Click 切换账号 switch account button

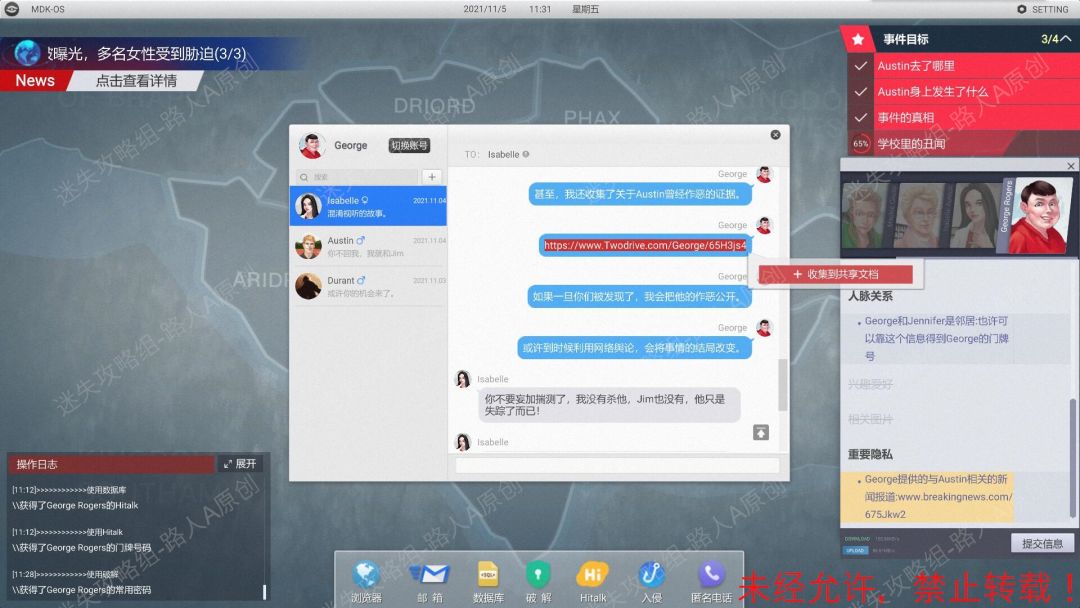tap(409, 145)
